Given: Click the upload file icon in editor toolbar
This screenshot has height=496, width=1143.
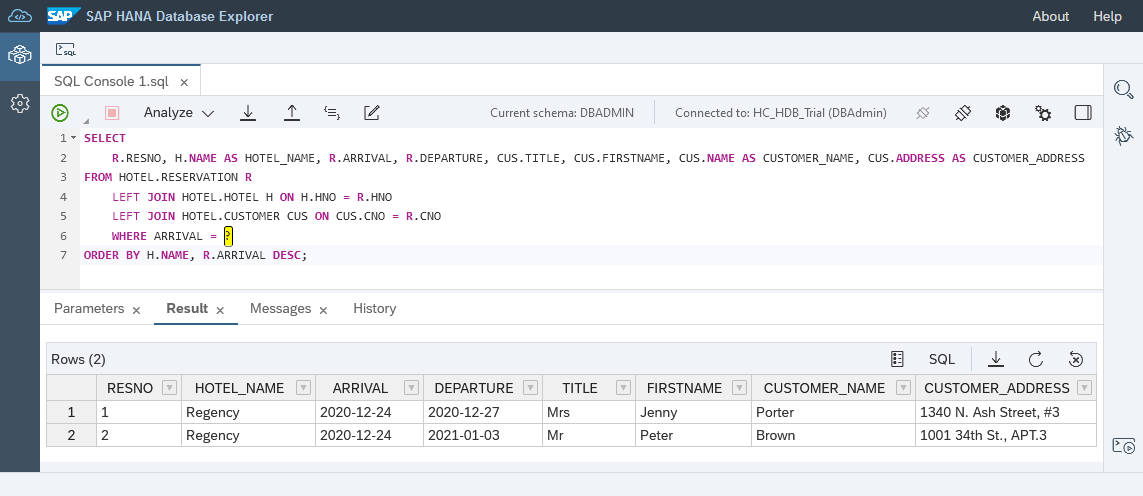Looking at the screenshot, I should 292,112.
